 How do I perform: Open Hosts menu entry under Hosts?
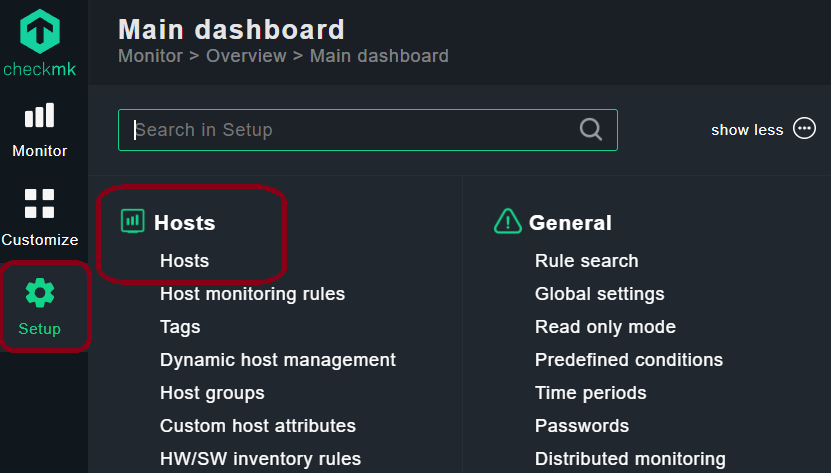click(184, 261)
